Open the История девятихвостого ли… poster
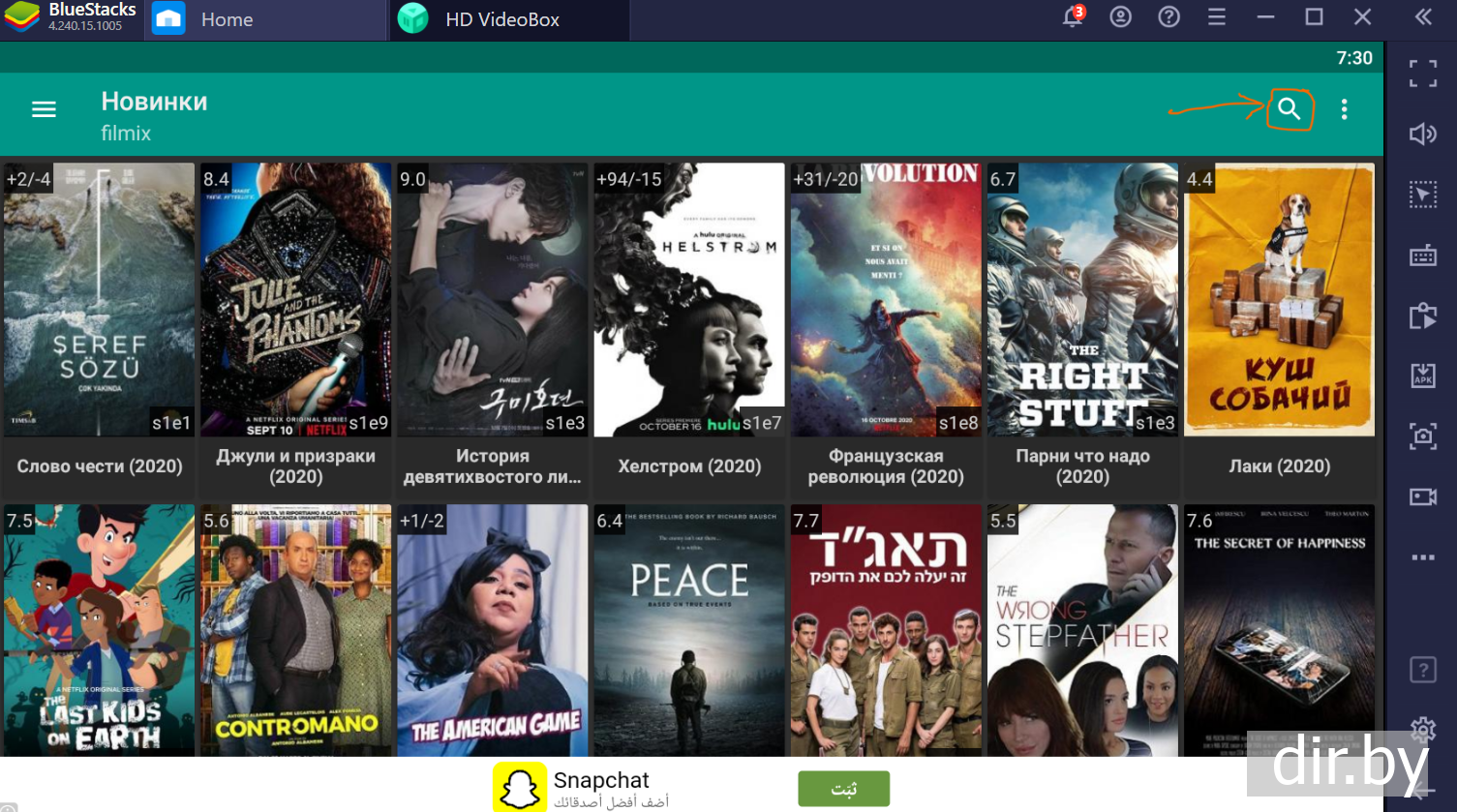The image size is (1457, 812). click(x=493, y=300)
